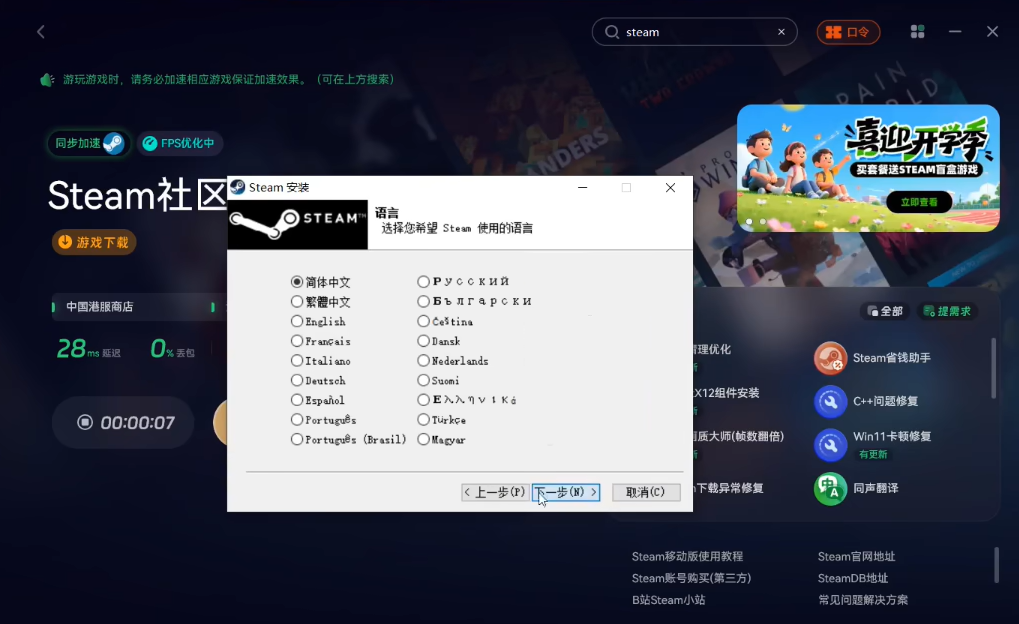This screenshot has height=624, width=1019.
Task: Click the steam search input field
Action: (695, 32)
